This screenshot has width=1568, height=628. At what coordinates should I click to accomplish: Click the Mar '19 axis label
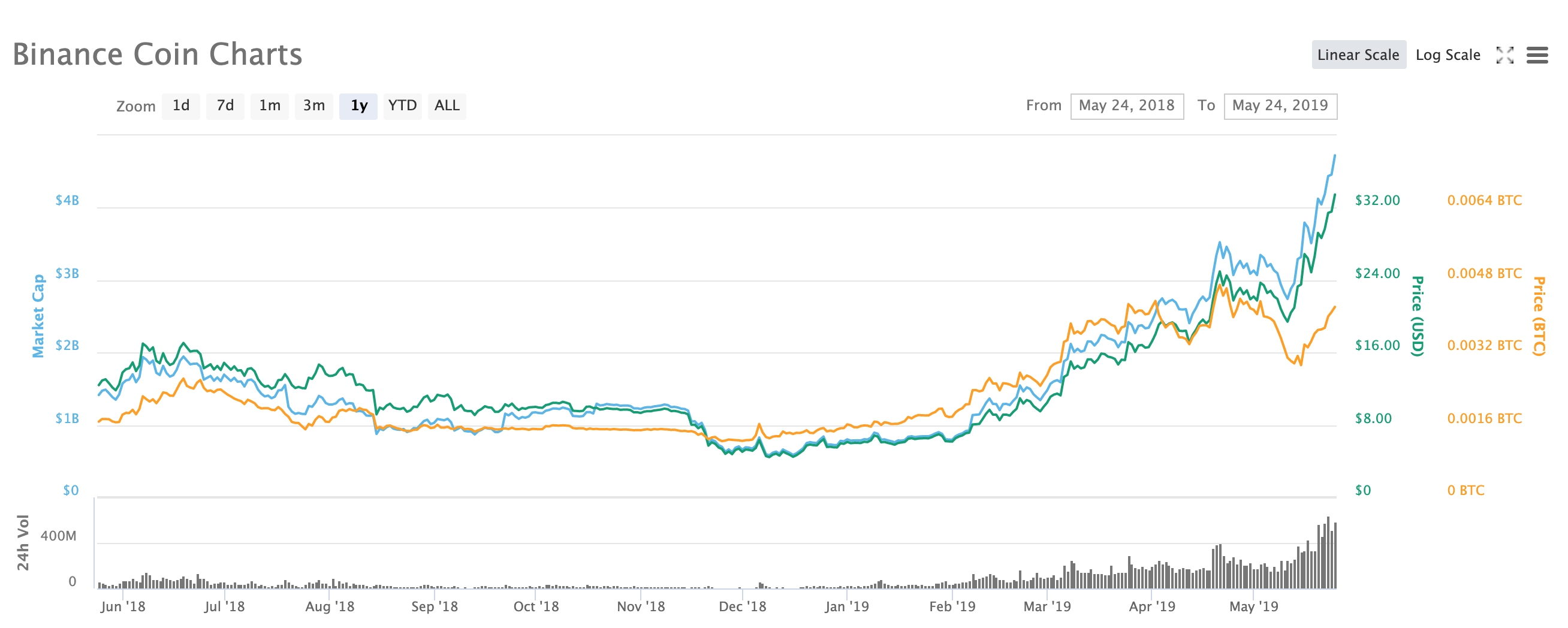pyautogui.click(x=1047, y=606)
